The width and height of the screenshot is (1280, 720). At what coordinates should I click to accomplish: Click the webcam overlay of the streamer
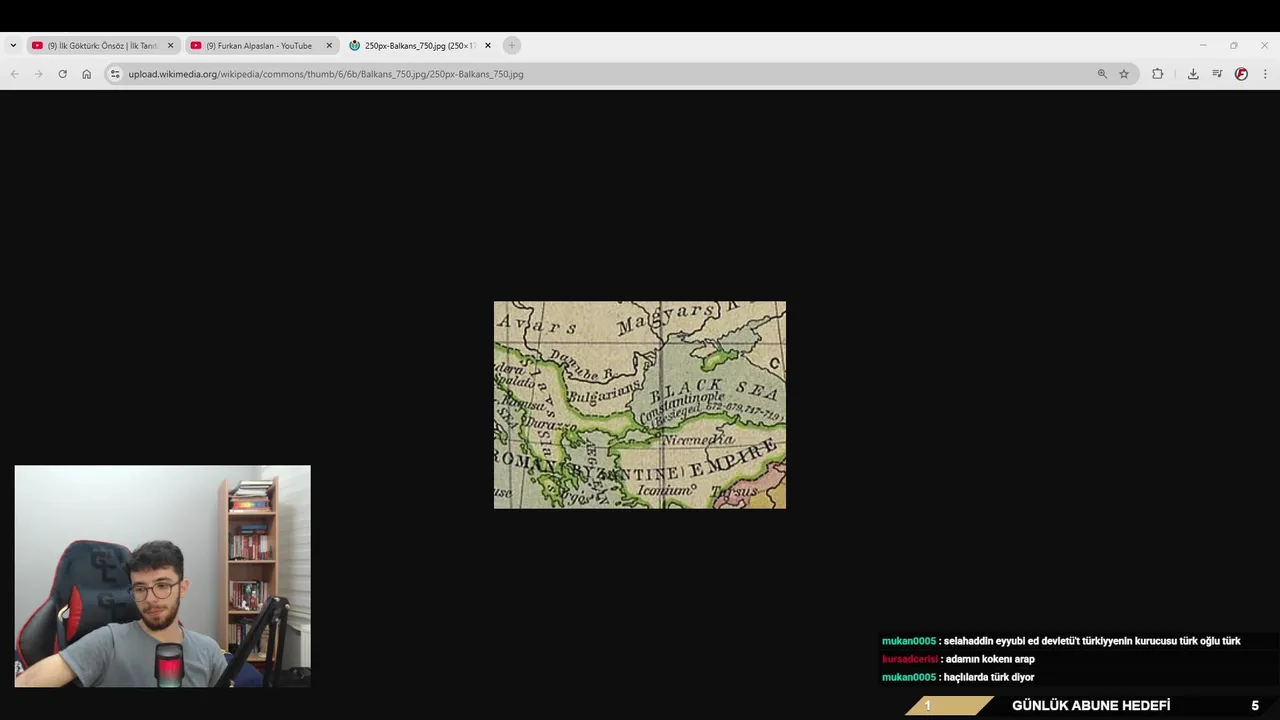pyautogui.click(x=163, y=576)
